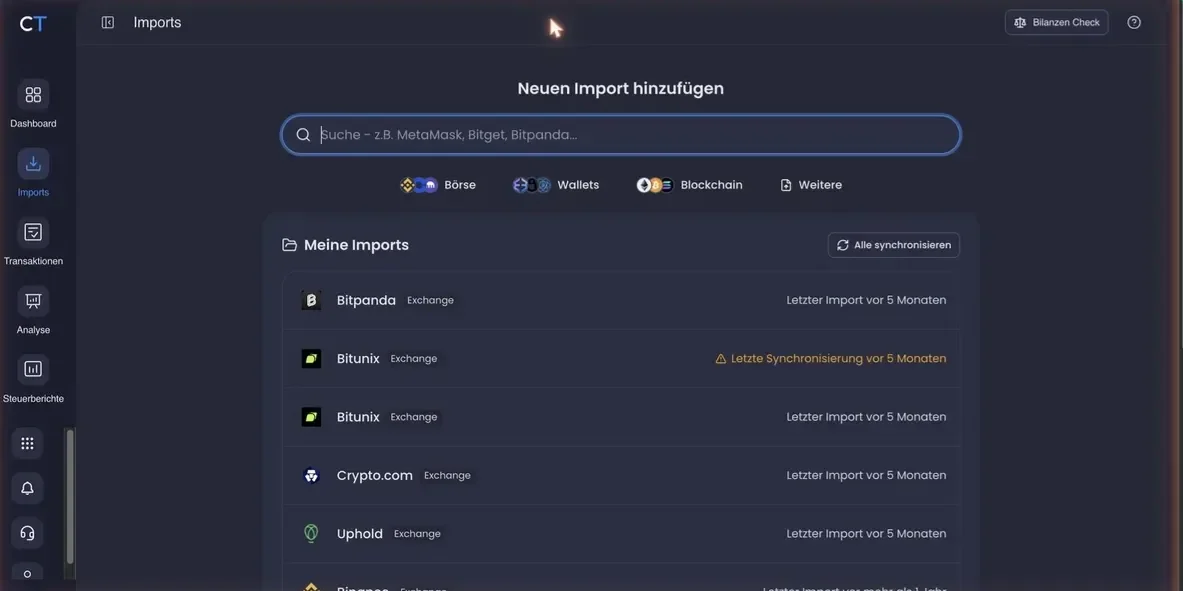Open the Crypto.com import entry
The height and width of the screenshot is (591, 1183).
click(622, 476)
